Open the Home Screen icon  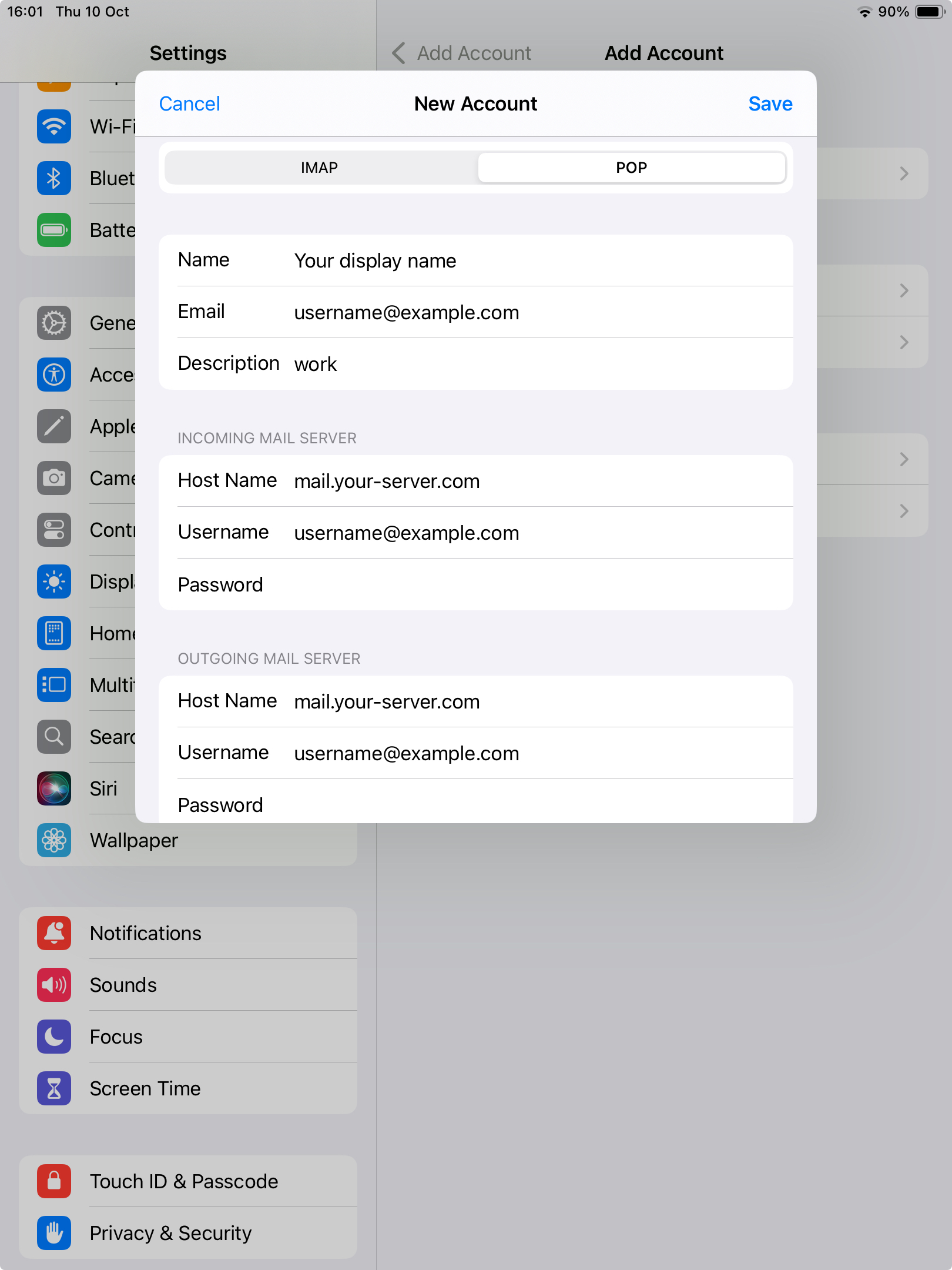[x=54, y=633]
